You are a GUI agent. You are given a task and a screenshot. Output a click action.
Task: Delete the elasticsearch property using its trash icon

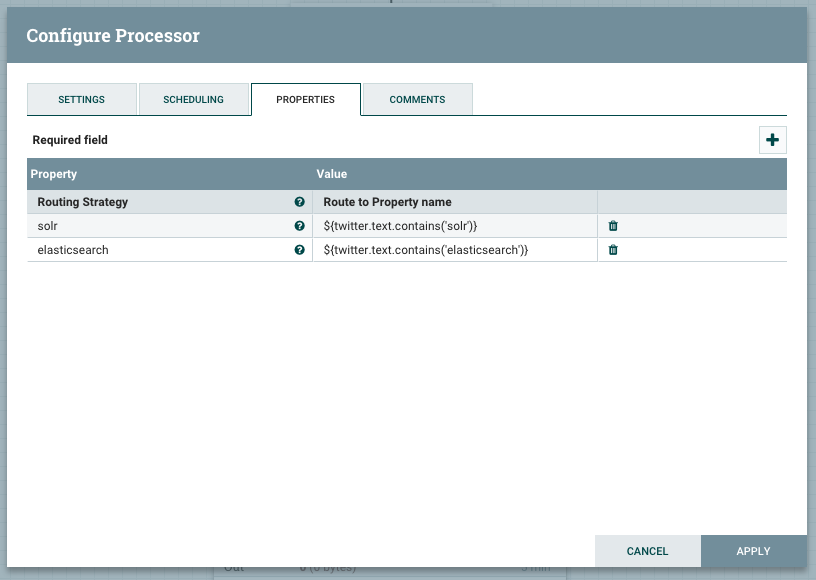(x=612, y=250)
